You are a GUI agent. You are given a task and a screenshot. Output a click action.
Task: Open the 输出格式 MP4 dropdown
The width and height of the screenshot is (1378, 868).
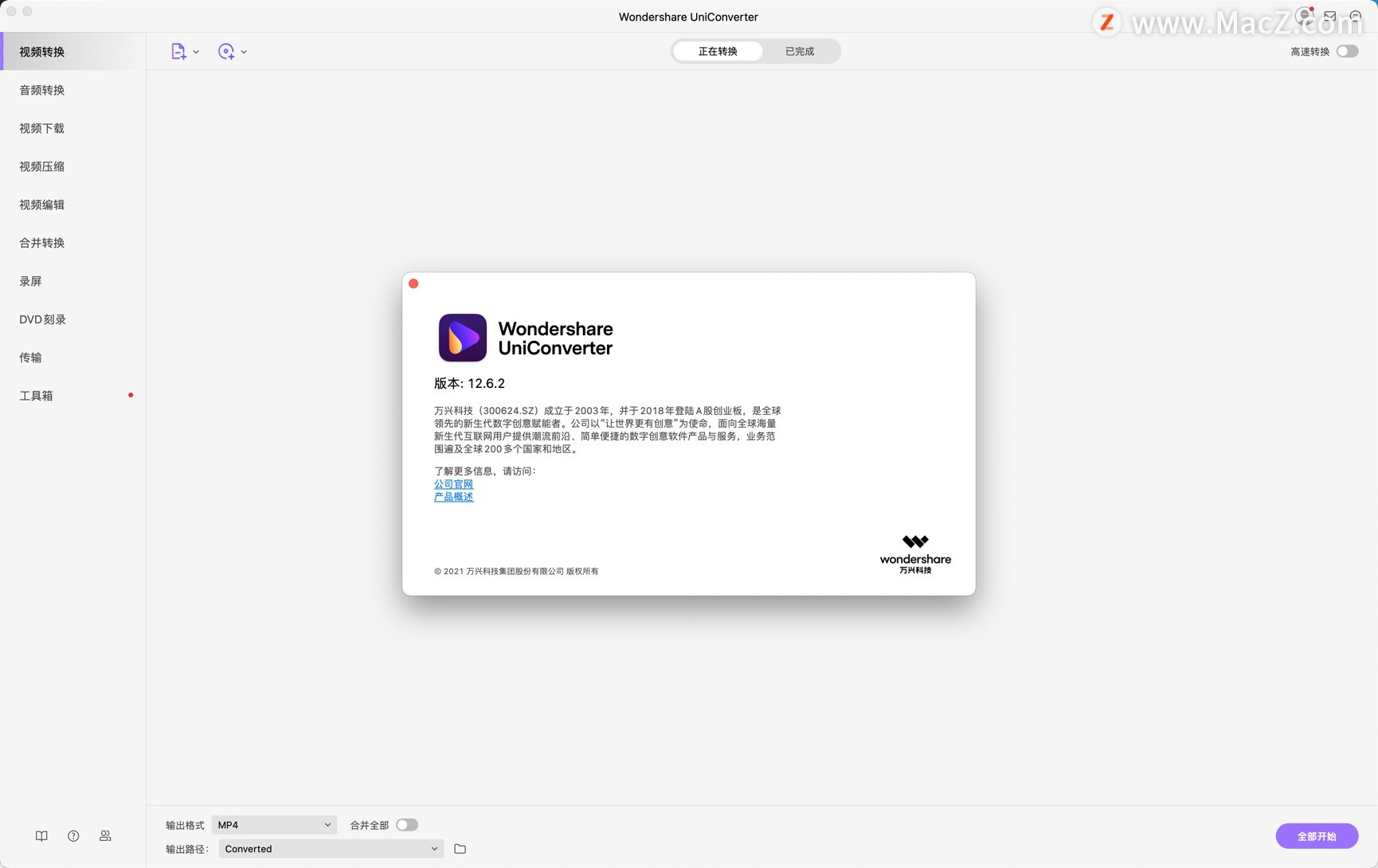(x=274, y=825)
